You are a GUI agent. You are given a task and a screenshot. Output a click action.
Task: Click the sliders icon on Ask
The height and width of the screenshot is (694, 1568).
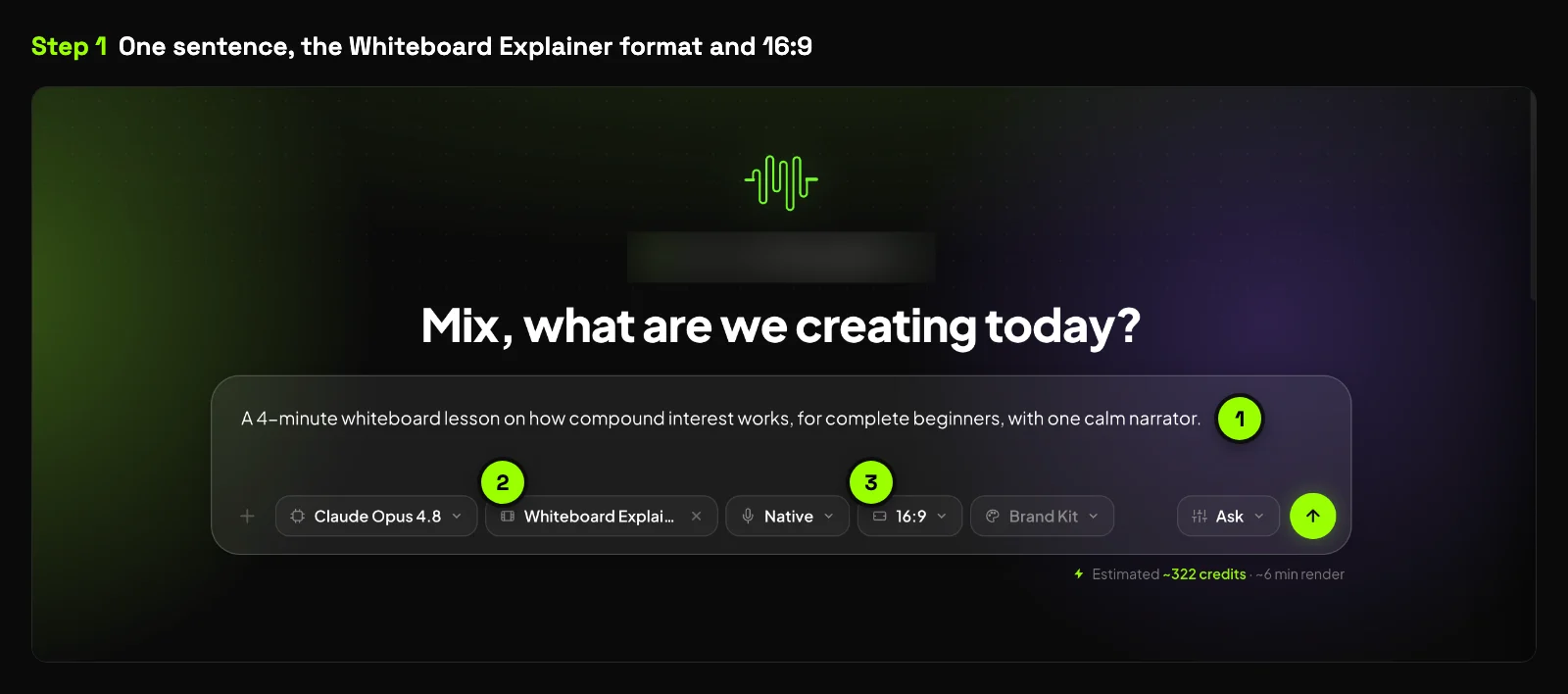pyautogui.click(x=1200, y=516)
